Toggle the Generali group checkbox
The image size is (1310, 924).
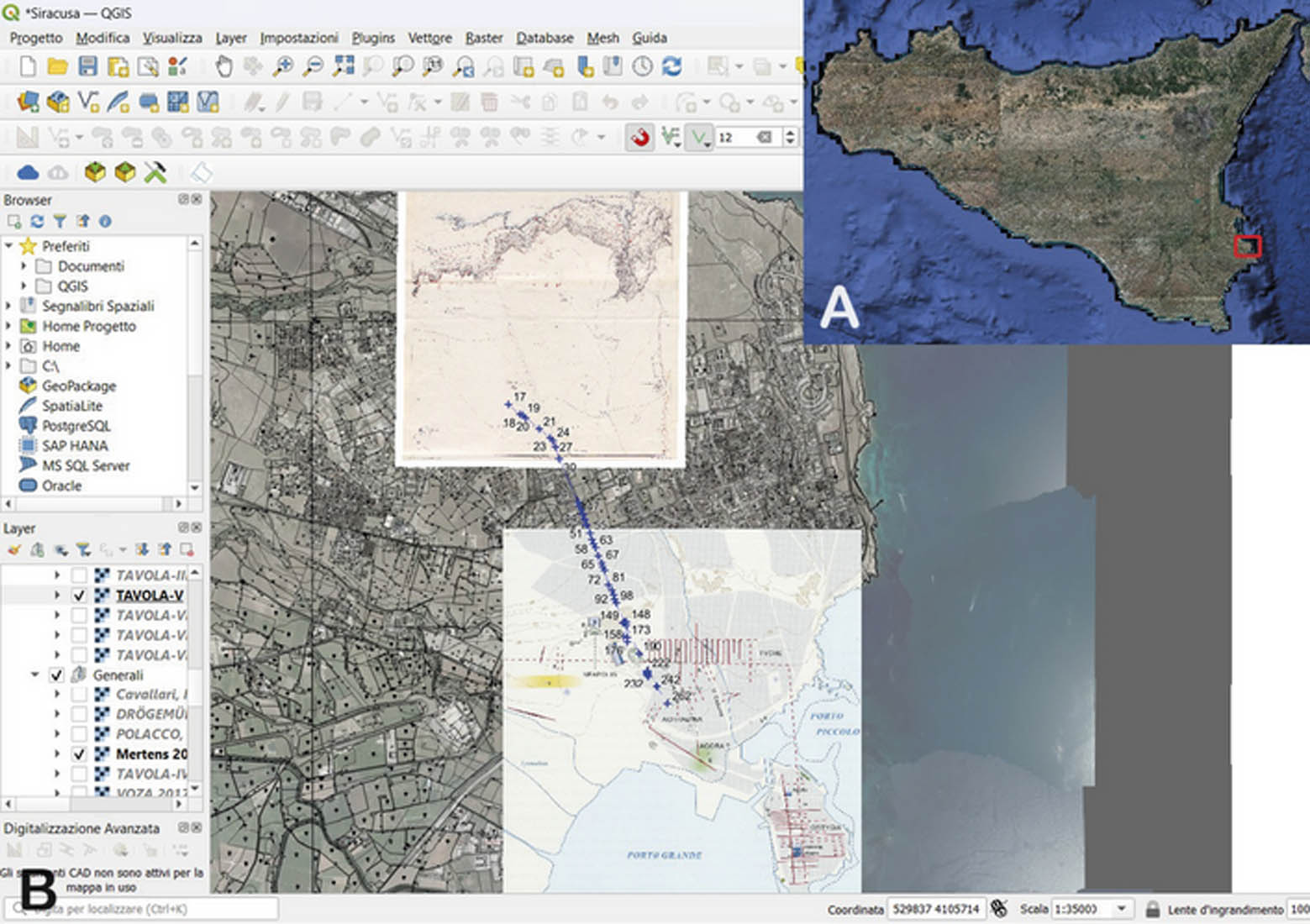coord(56,675)
